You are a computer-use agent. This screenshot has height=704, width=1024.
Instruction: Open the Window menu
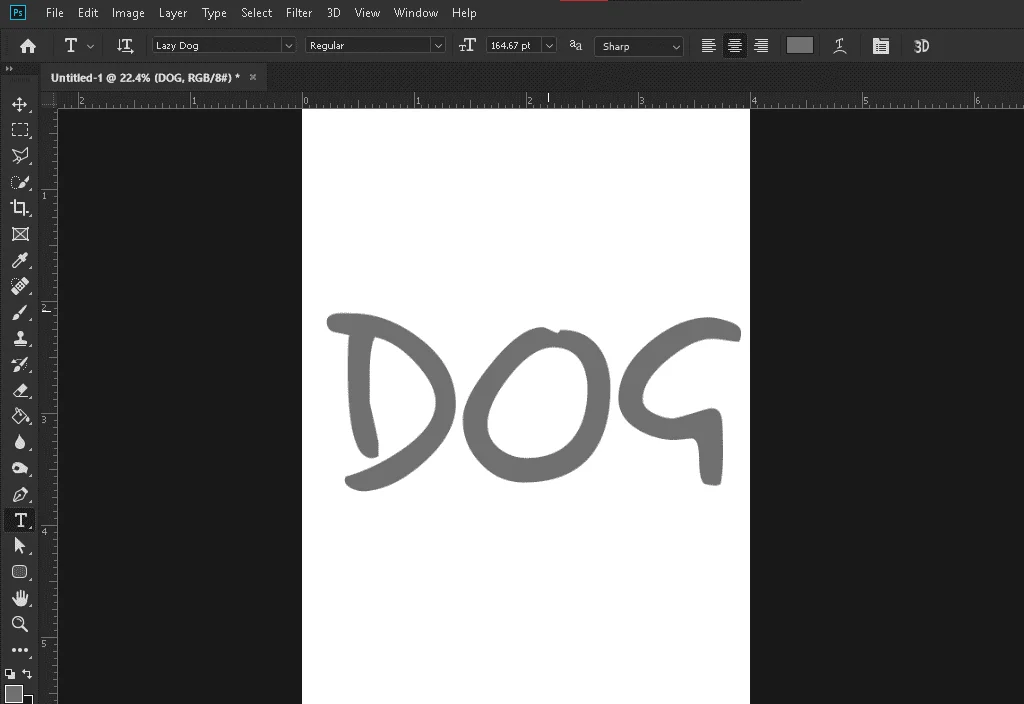click(416, 13)
